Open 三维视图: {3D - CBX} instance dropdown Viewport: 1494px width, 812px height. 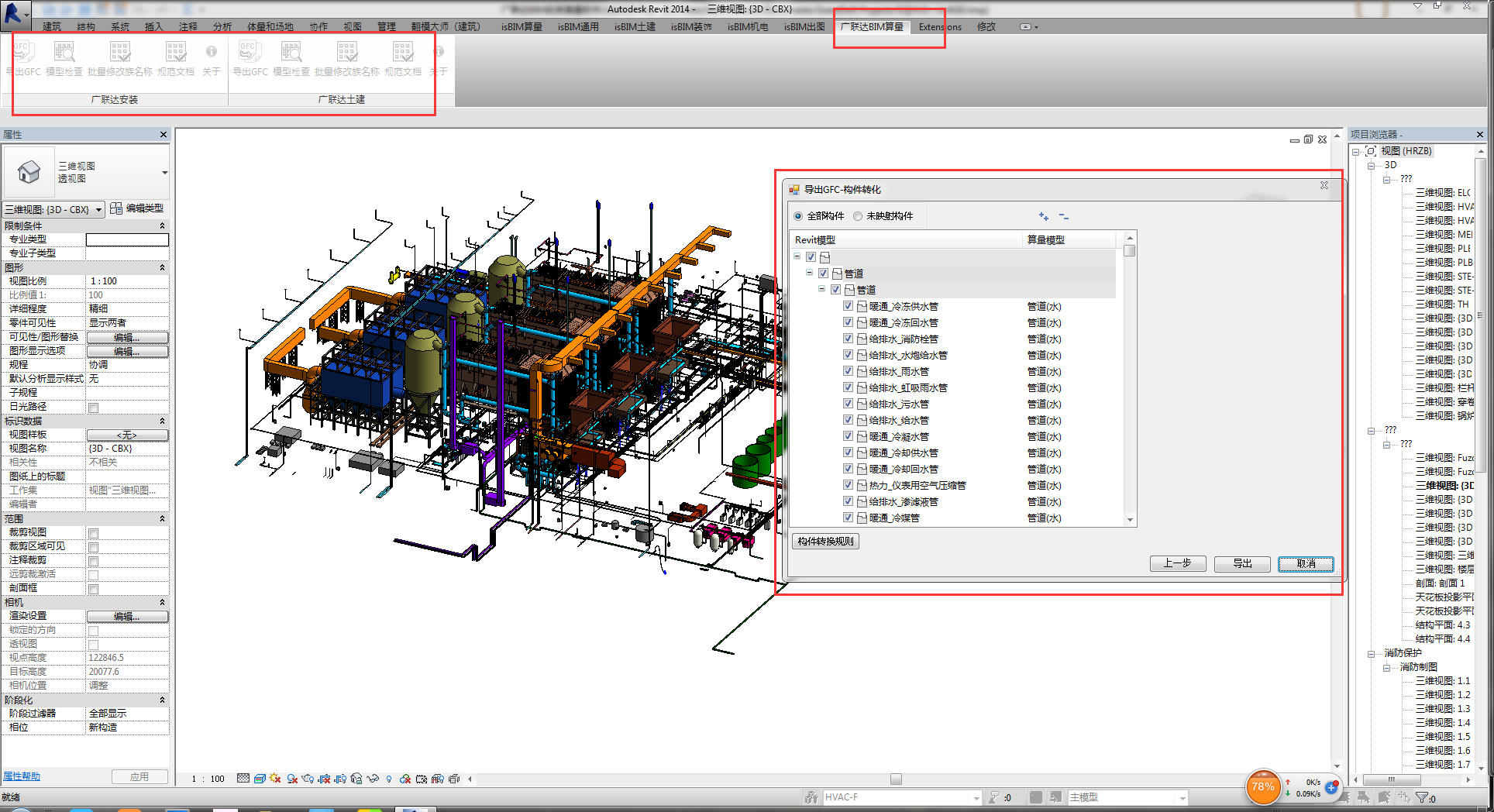click(98, 210)
